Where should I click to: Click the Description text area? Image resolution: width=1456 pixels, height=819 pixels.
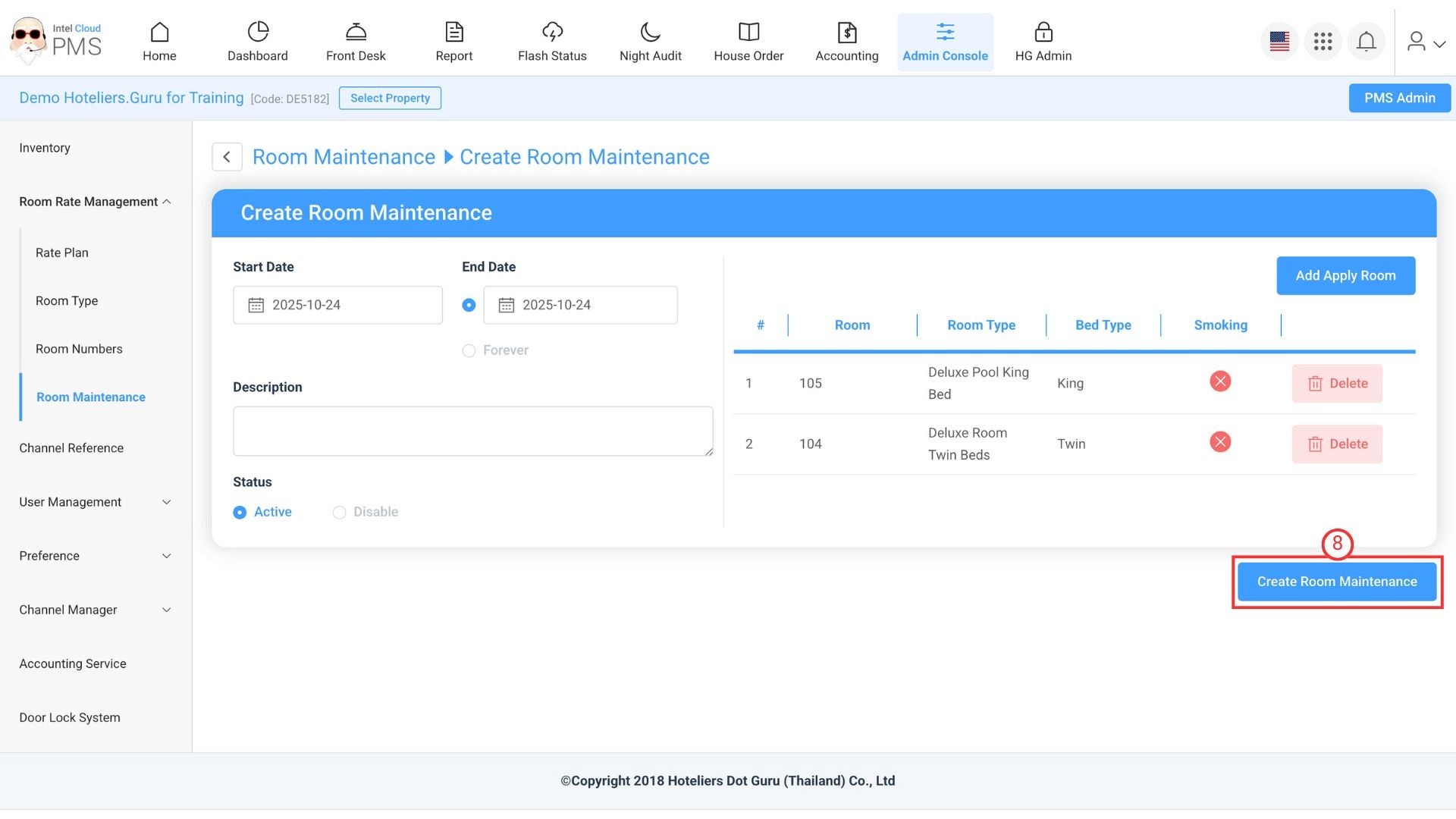coord(472,431)
